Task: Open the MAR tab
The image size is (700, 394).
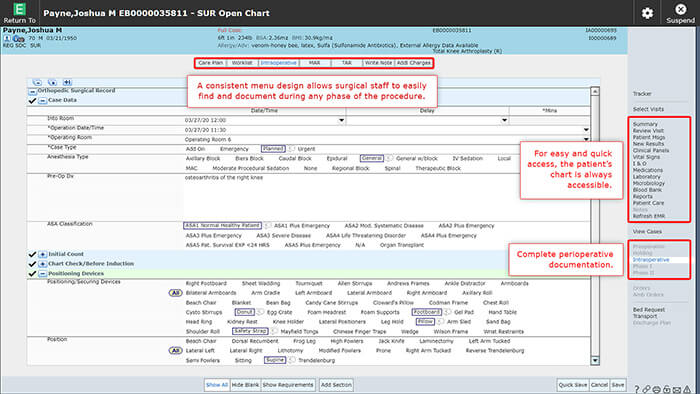Action: point(315,63)
